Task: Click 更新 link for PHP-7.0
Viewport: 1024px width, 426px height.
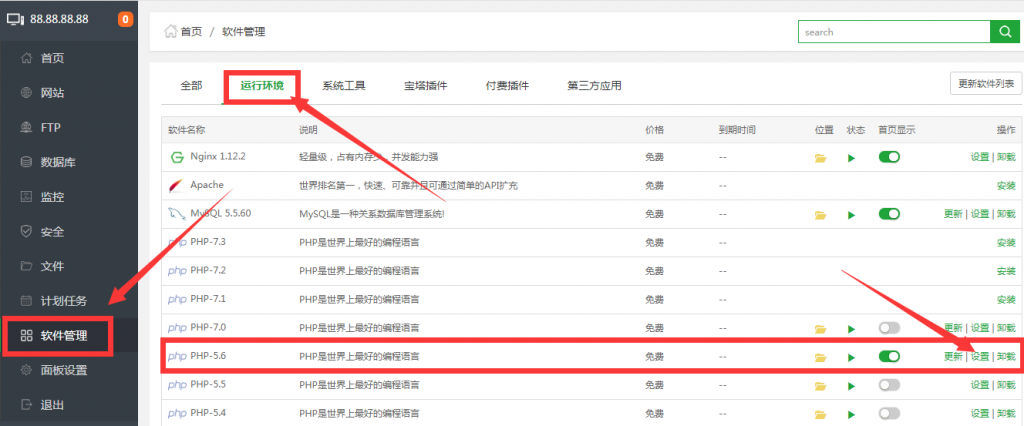Action: click(953, 328)
